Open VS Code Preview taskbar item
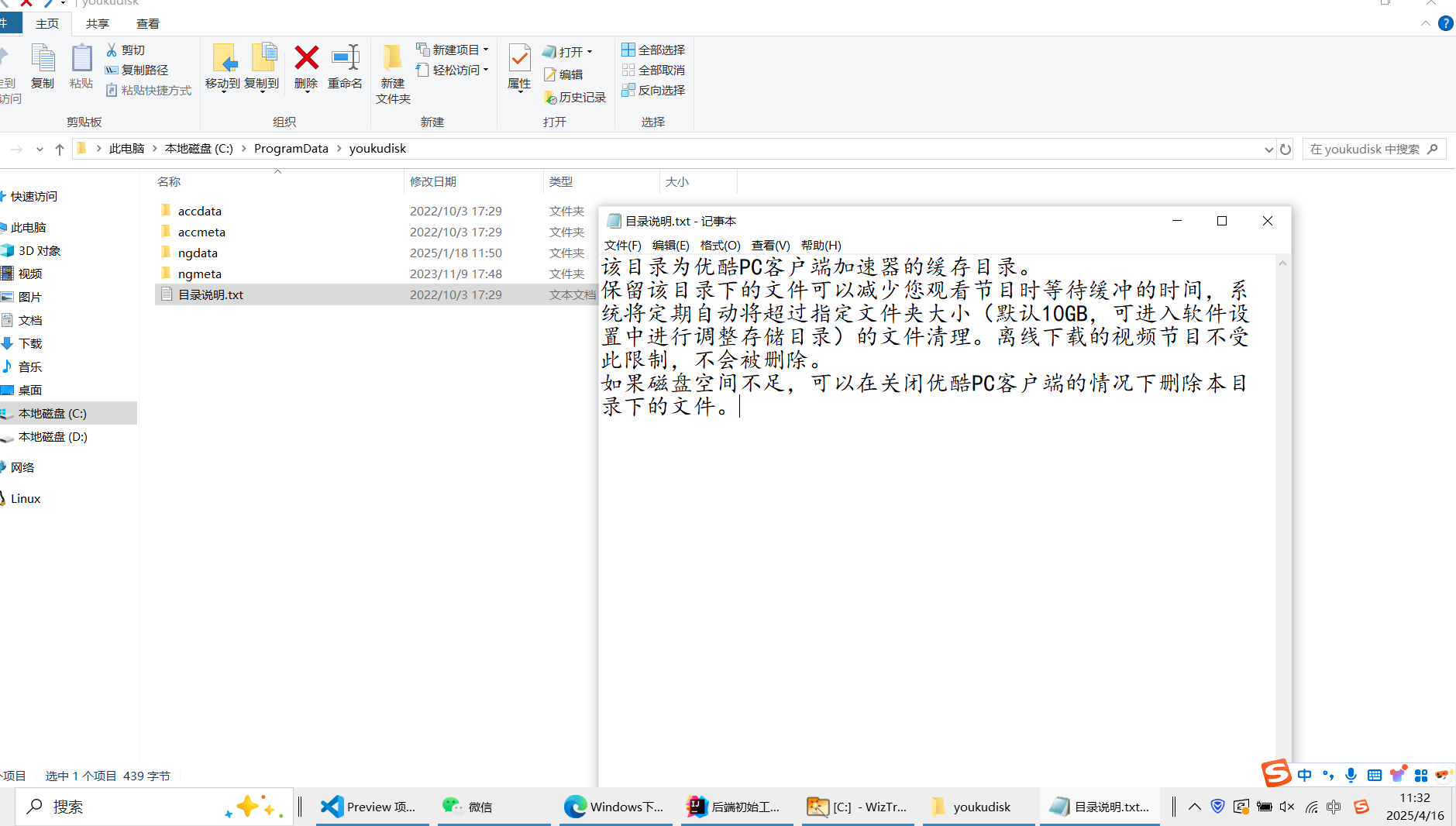The width and height of the screenshot is (1456, 826). point(371,807)
